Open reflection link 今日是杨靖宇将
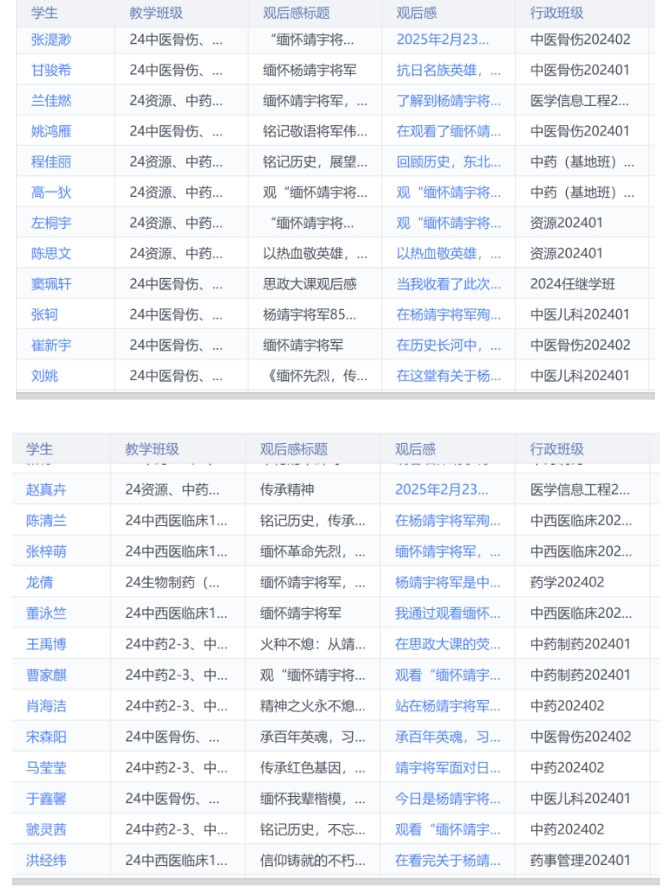 point(447,798)
